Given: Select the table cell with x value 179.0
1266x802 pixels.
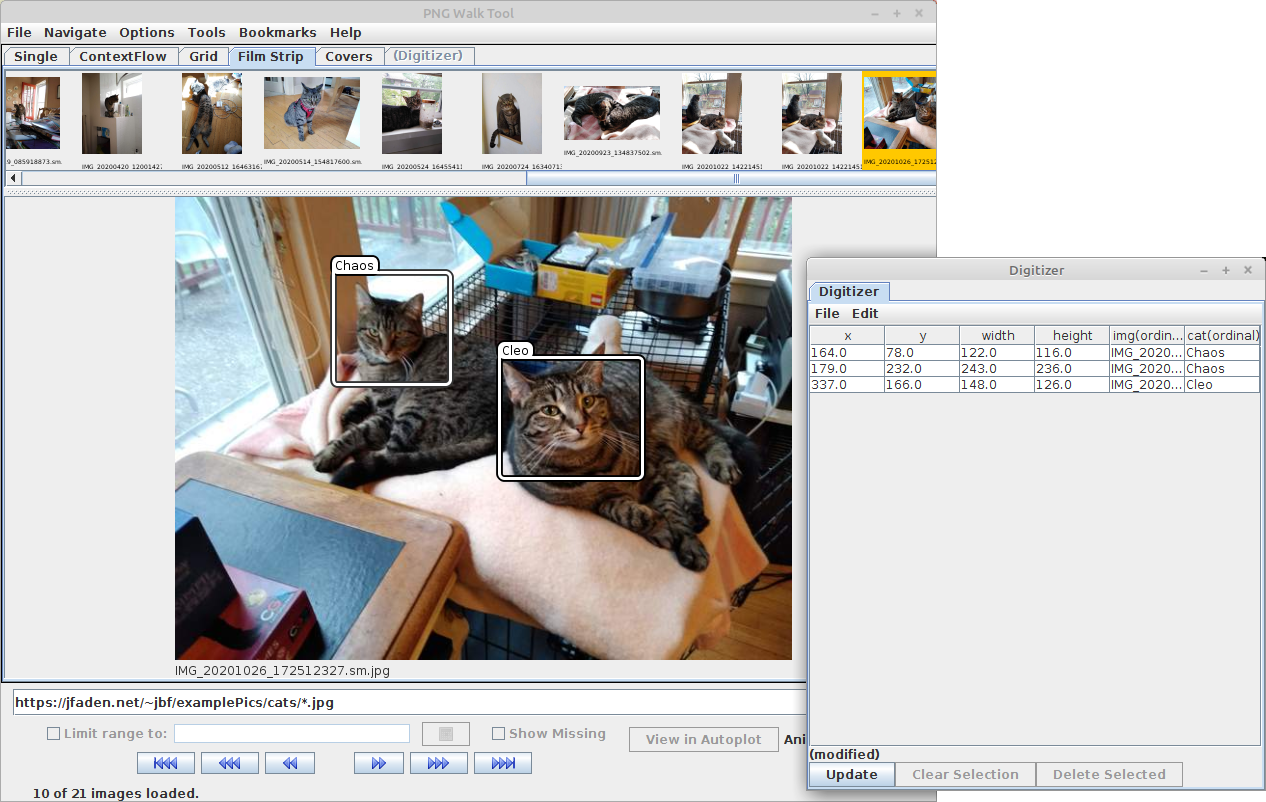Looking at the screenshot, I should coord(847,369).
